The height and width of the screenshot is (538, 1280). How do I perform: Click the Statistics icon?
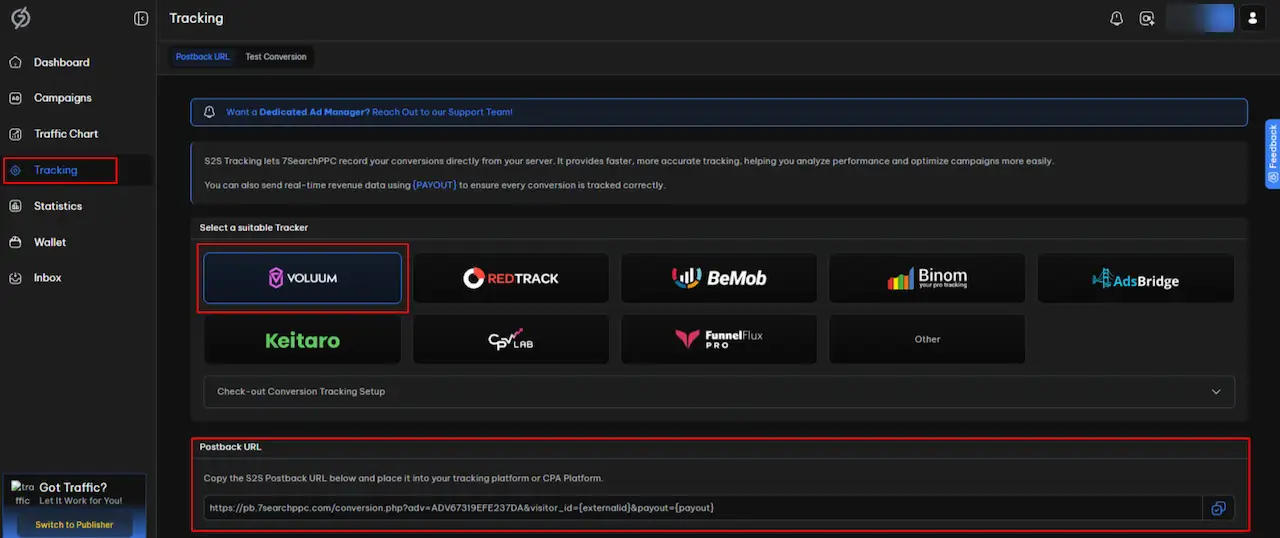[x=15, y=206]
